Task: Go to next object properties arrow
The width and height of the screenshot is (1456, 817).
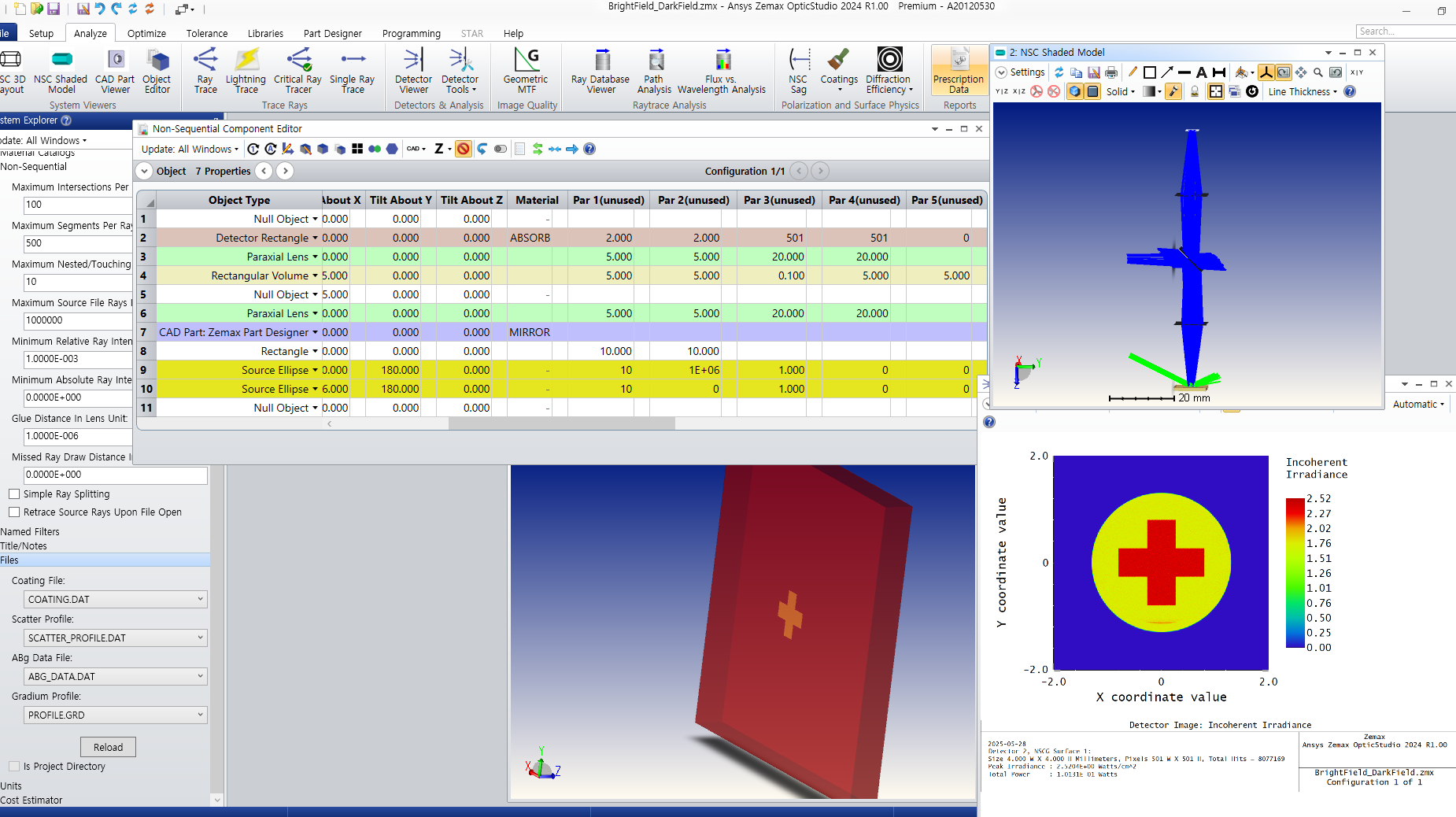Action: (x=286, y=171)
